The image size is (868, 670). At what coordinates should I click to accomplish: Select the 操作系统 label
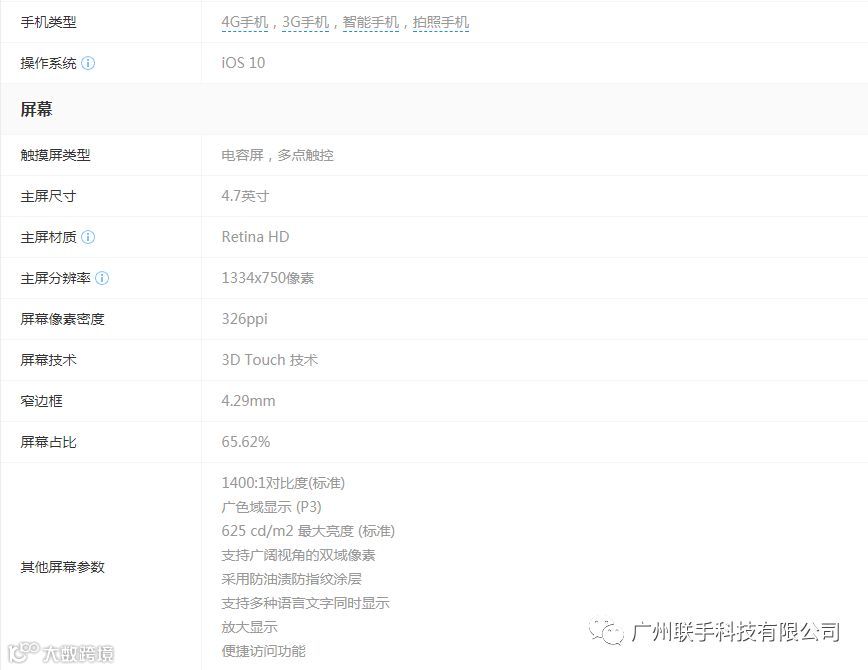click(x=48, y=63)
